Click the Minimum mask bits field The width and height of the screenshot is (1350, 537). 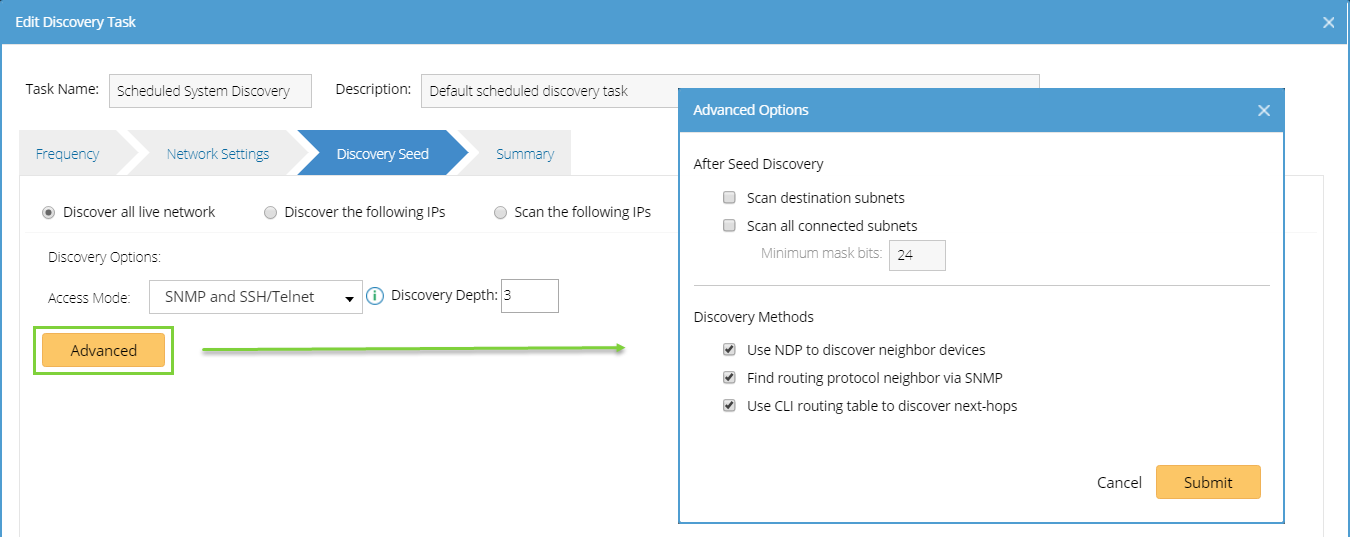point(917,255)
